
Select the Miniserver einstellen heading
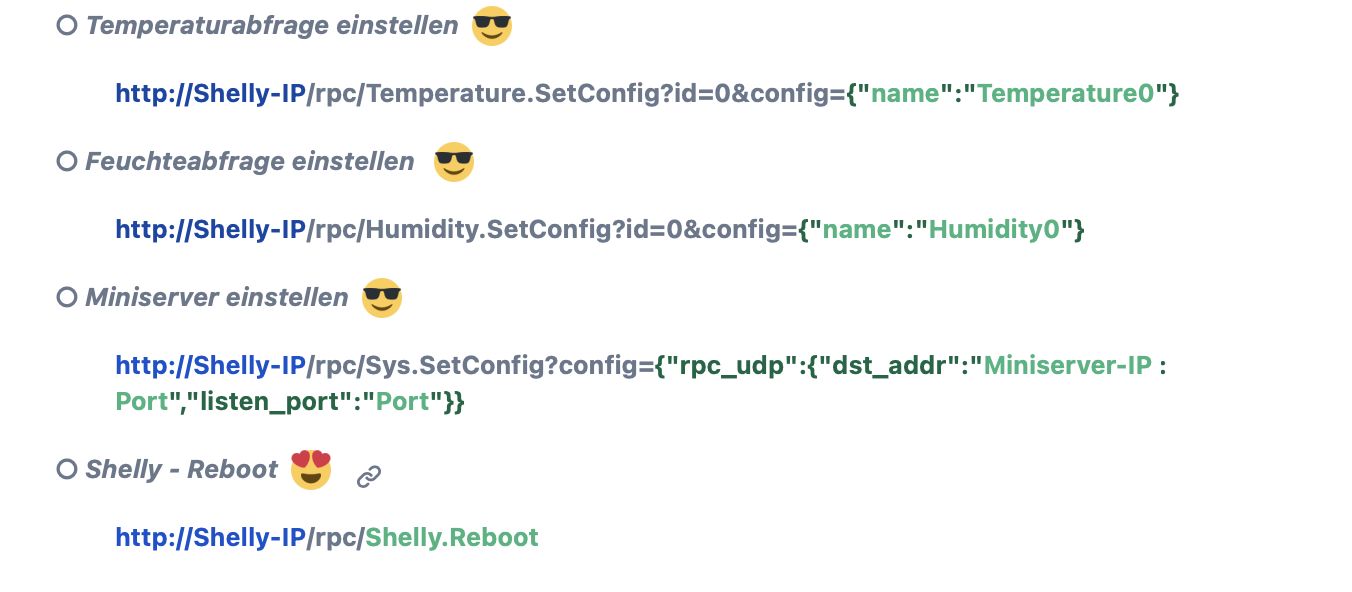tap(217, 297)
